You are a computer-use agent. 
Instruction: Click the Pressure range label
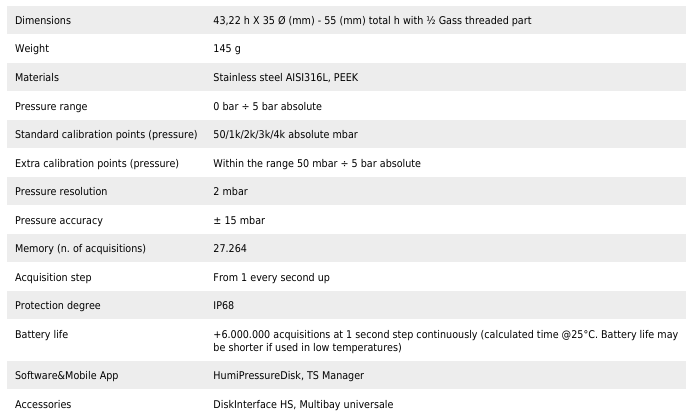pos(53,106)
